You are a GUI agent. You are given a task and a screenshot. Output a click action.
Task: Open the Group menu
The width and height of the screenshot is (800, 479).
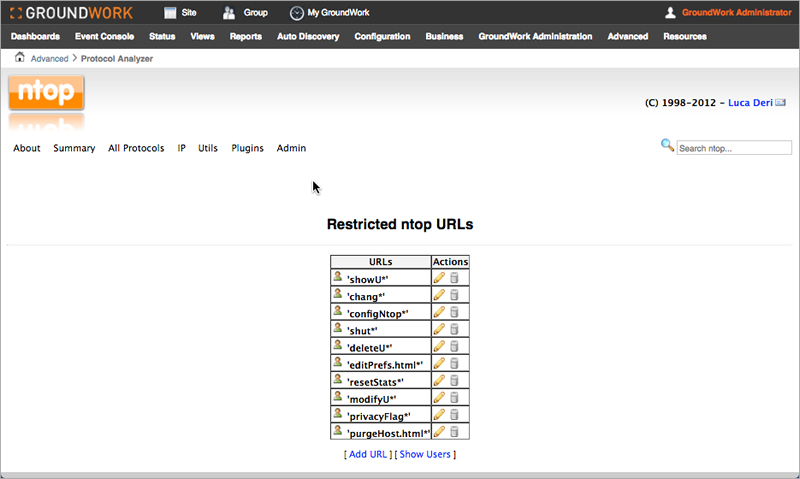click(x=245, y=13)
